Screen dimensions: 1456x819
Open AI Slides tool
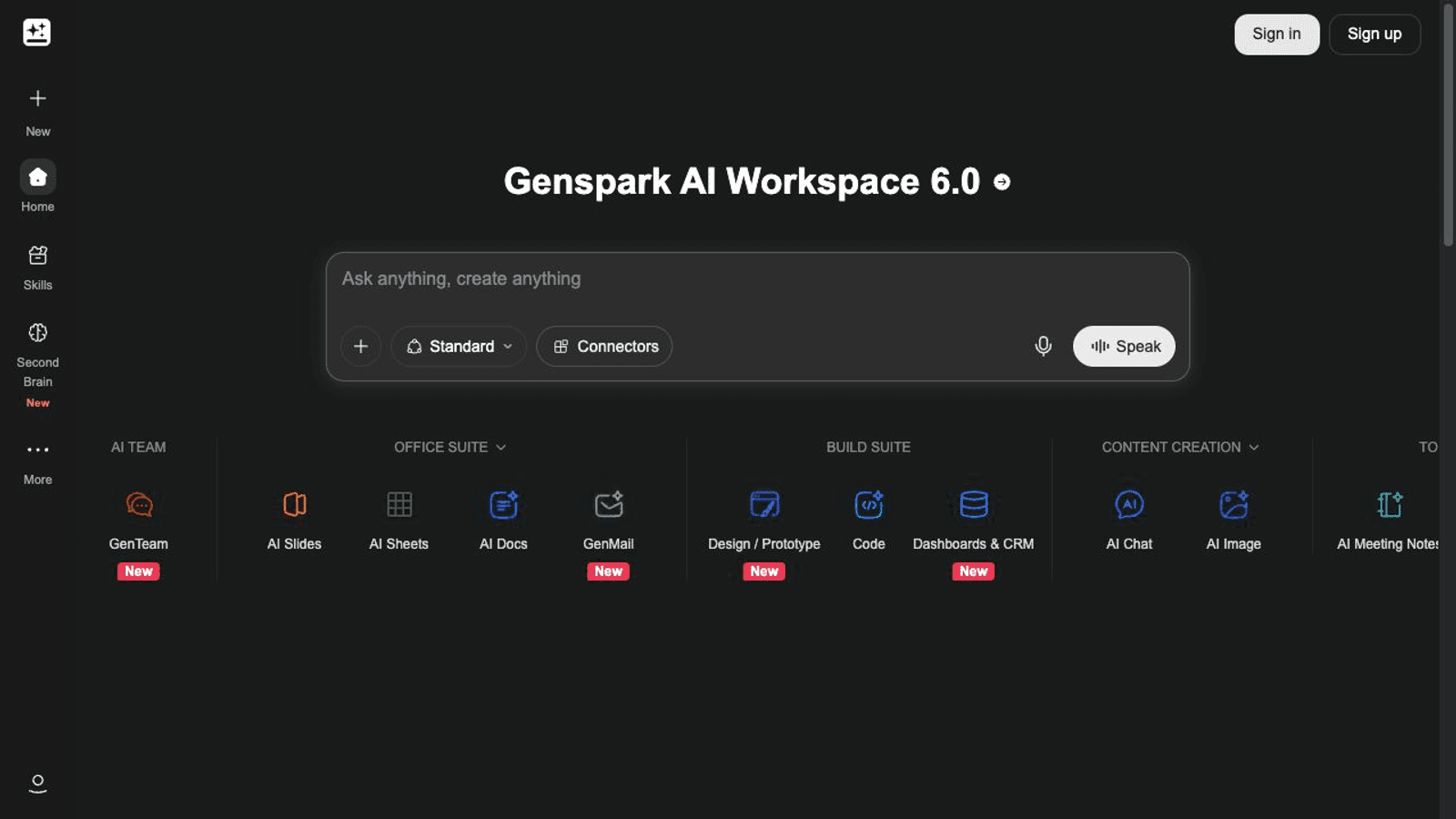[294, 521]
